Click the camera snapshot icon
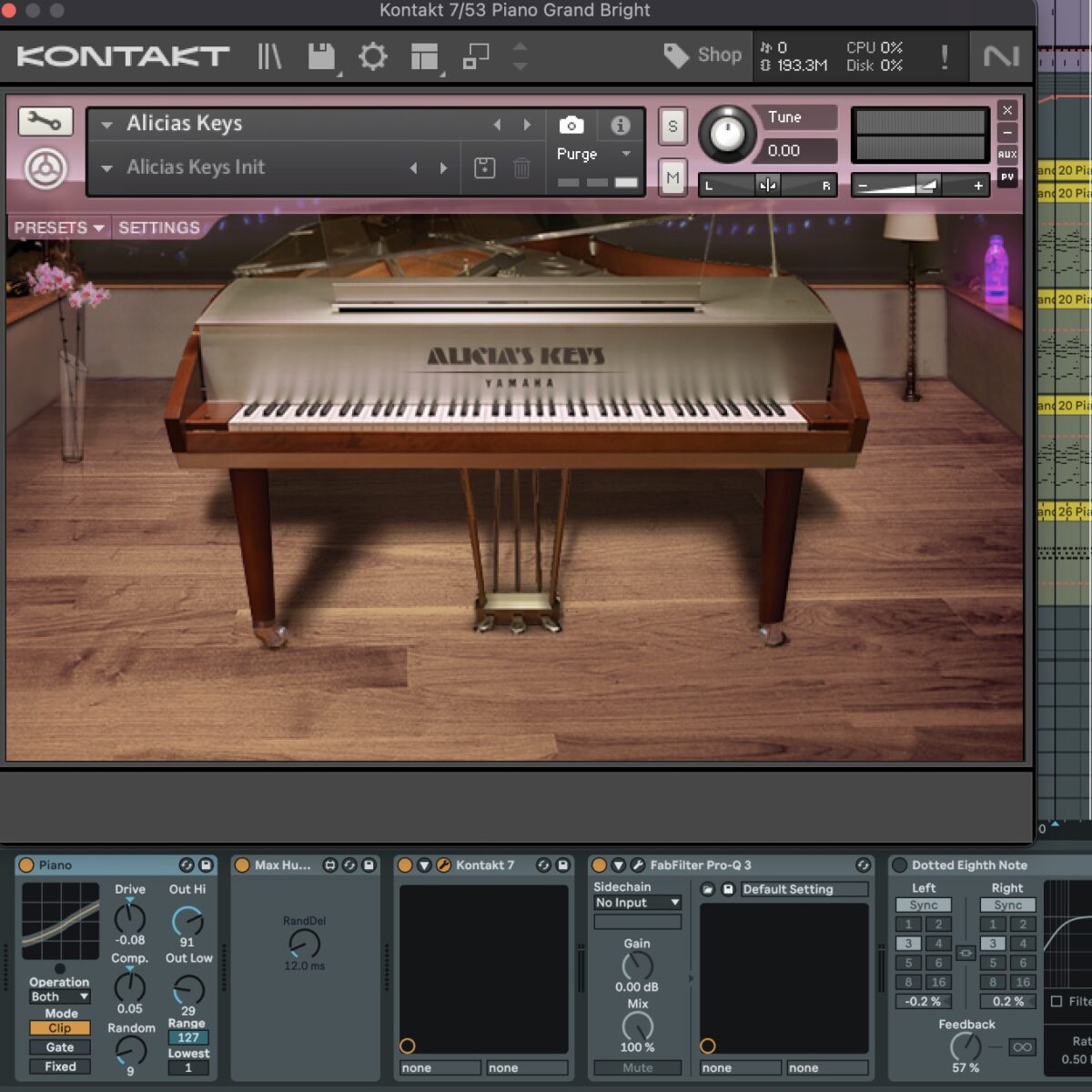1092x1092 pixels. pyautogui.click(x=571, y=125)
